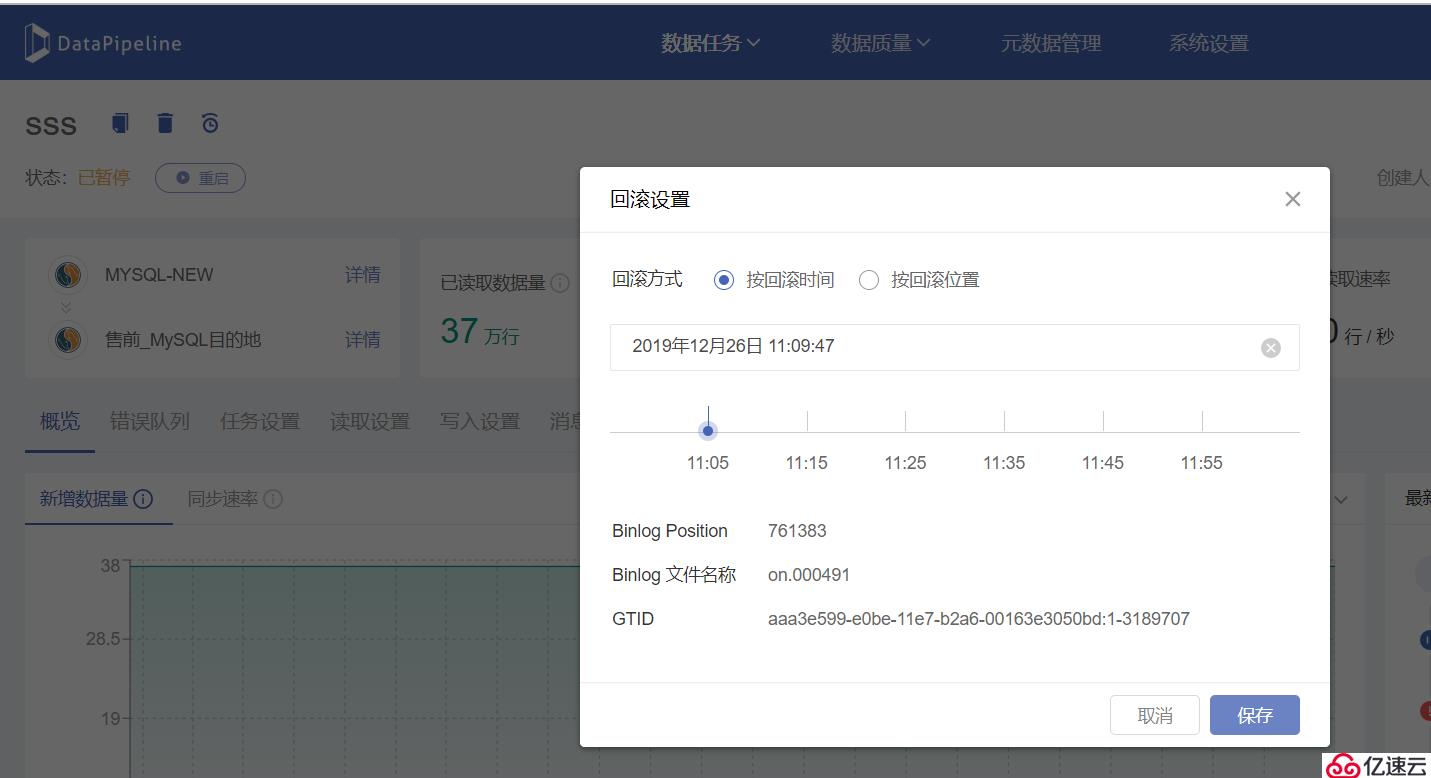
Task: Open 详情 link for 售前_MySQL目的地
Action: (363, 340)
